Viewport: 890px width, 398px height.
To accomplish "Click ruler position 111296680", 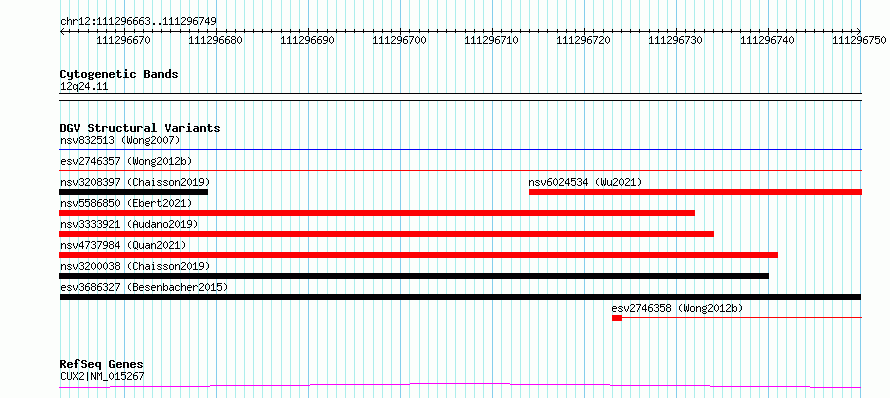I will coord(215,40).
